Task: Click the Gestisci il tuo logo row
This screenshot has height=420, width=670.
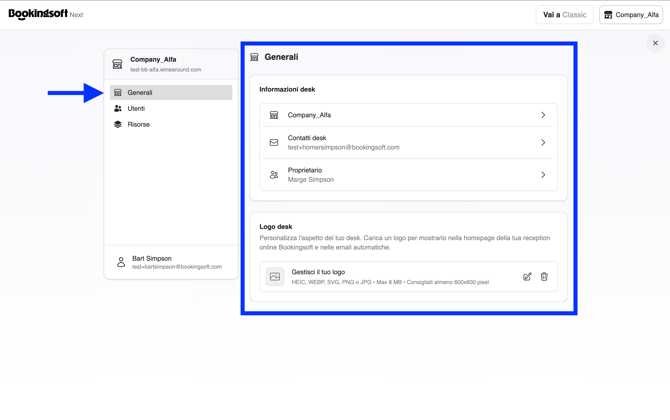Action: pyautogui.click(x=408, y=277)
